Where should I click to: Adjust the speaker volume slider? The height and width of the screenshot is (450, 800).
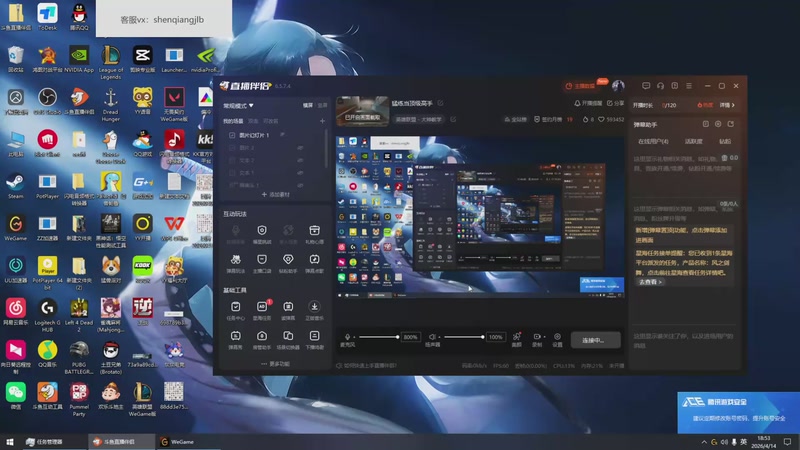[464, 337]
